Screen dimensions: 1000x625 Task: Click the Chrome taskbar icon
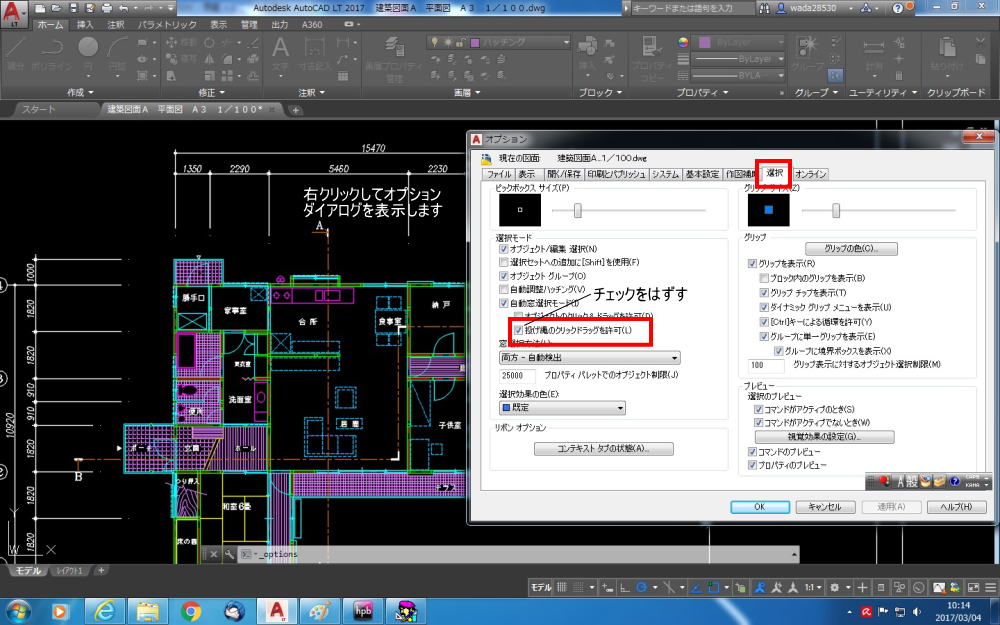[191, 611]
